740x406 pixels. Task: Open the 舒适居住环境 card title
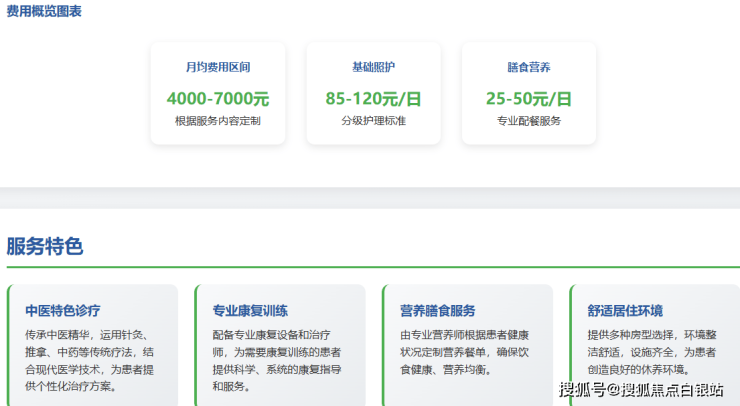pos(625,311)
